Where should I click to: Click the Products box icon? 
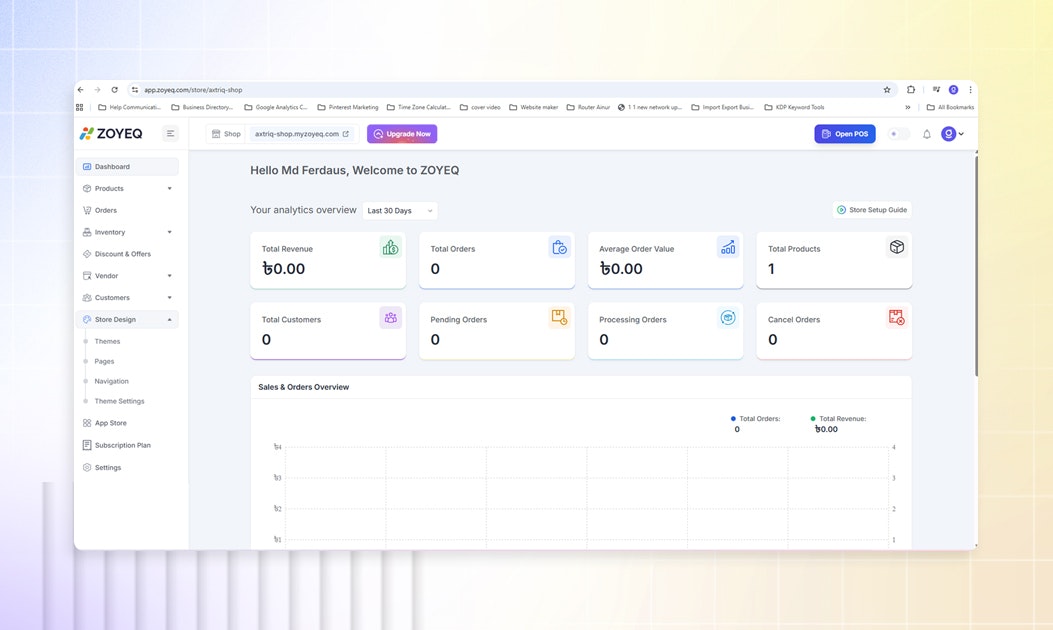87,189
